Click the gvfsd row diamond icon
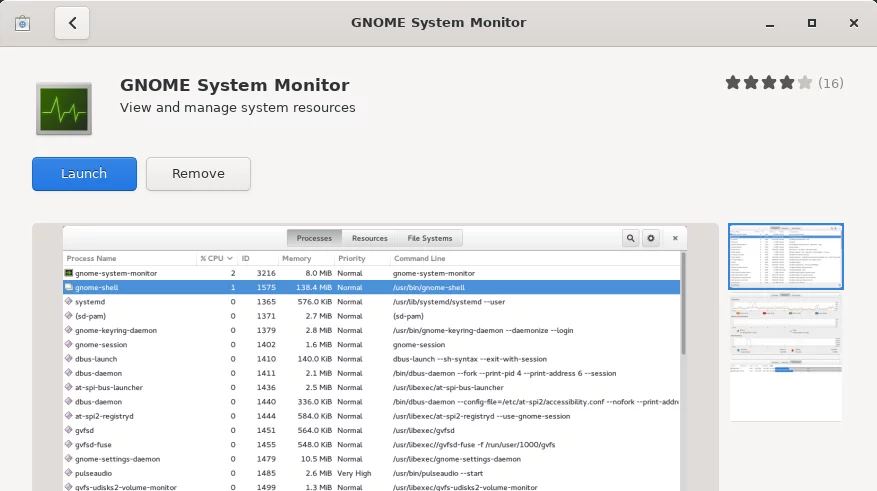Viewport: 877px width, 491px height. (x=69, y=430)
